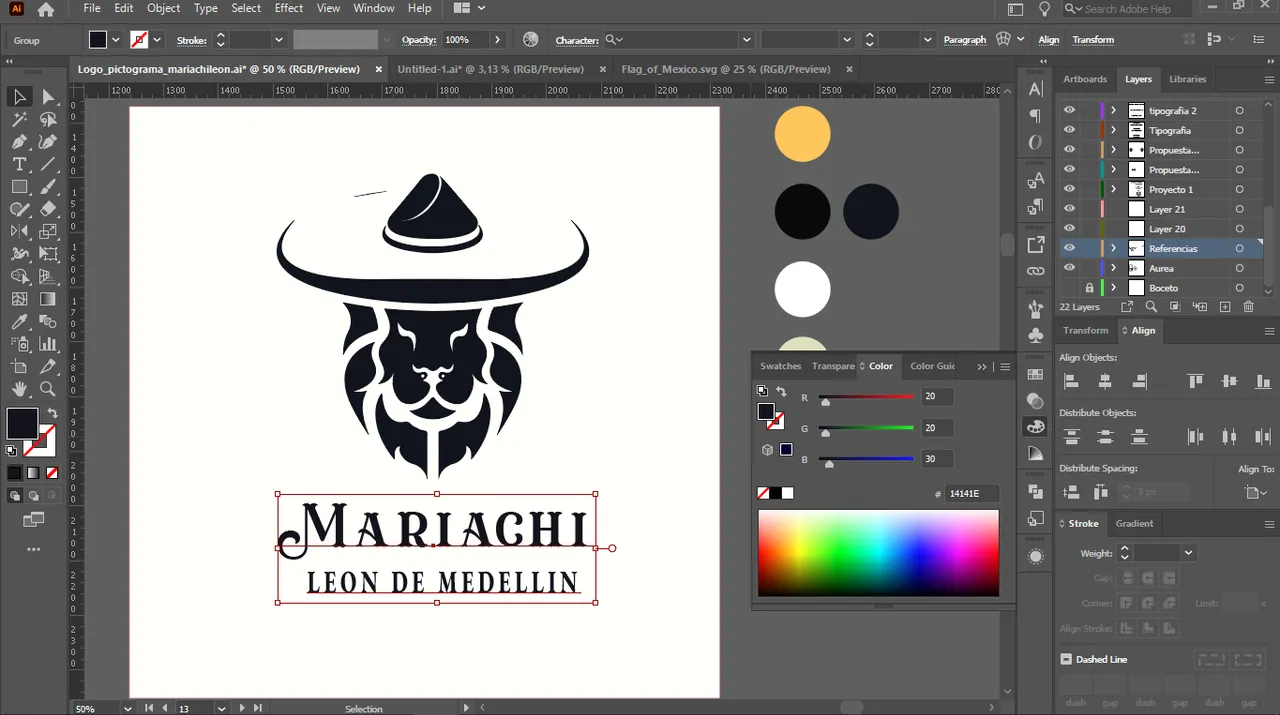Select the Zoom tool
The width and height of the screenshot is (1280, 715).
pos(47,389)
